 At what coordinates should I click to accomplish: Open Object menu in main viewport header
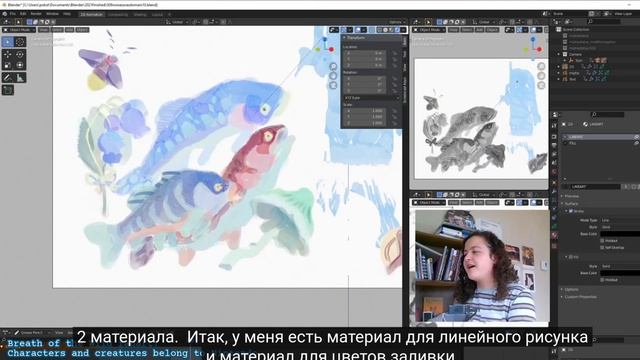(x=82, y=30)
